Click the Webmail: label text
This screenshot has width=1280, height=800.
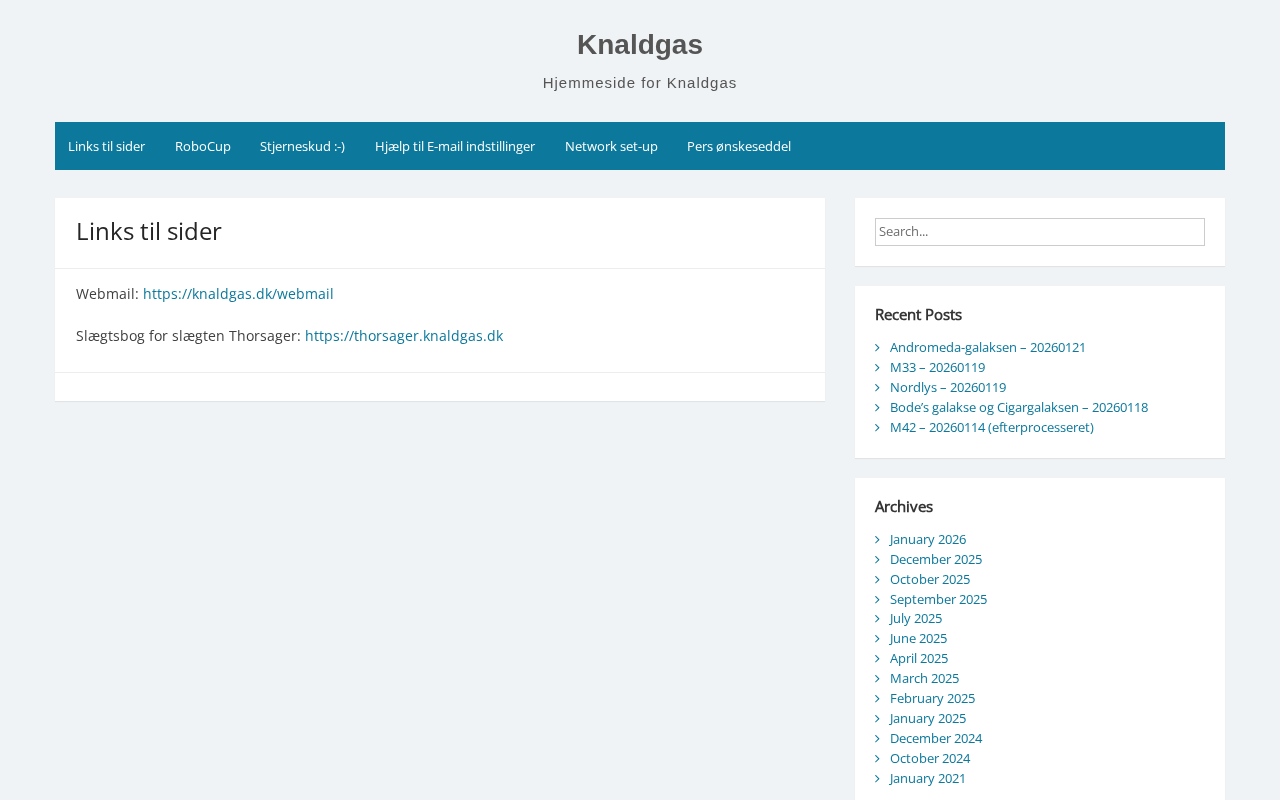(x=107, y=294)
